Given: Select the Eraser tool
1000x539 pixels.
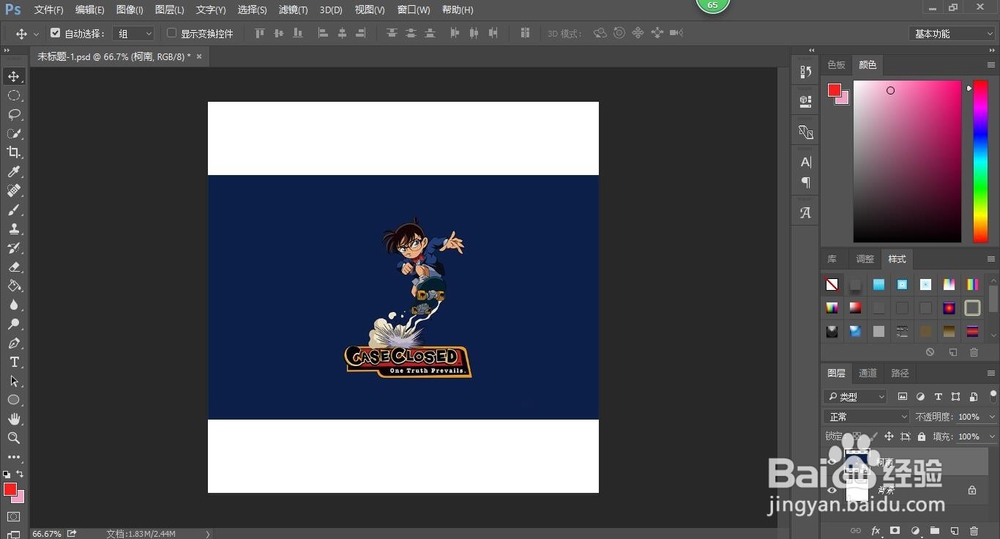Looking at the screenshot, I should point(13,267).
